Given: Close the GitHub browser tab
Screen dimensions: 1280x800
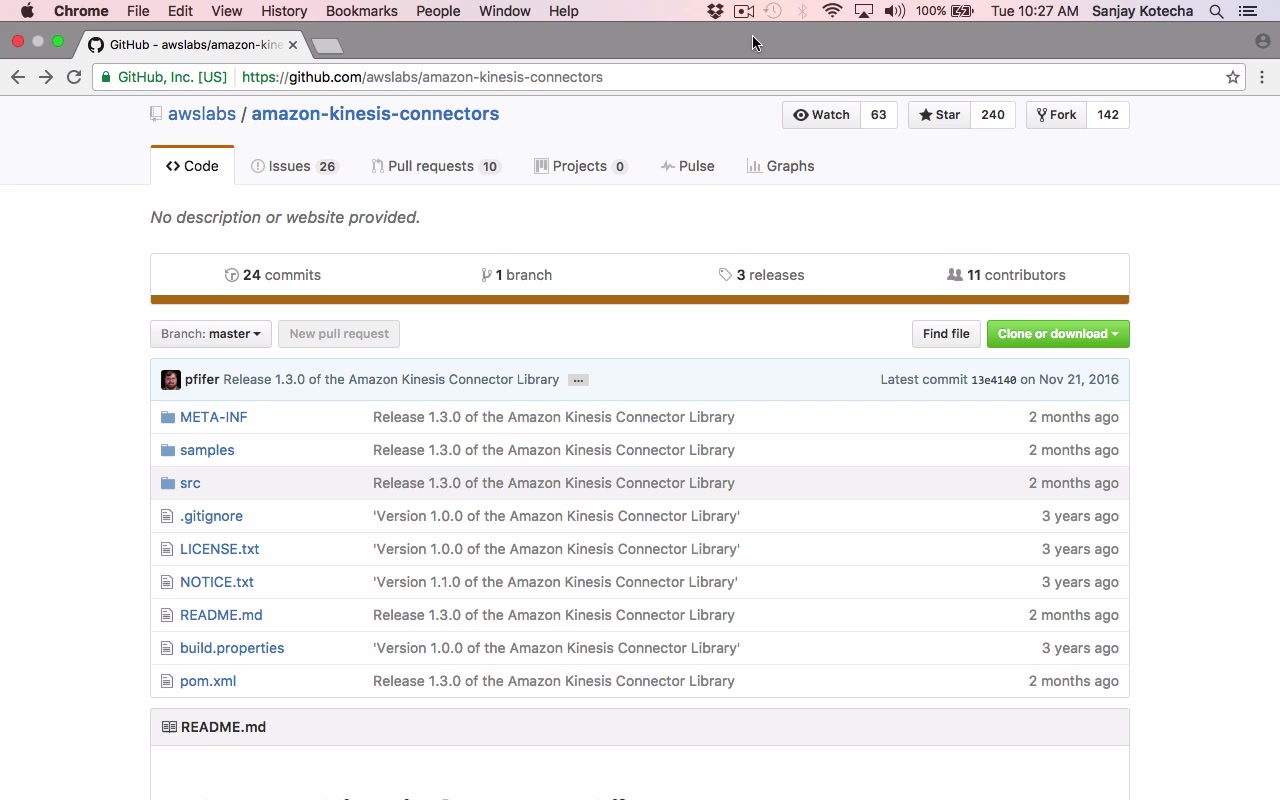Looking at the screenshot, I should tap(293, 45).
